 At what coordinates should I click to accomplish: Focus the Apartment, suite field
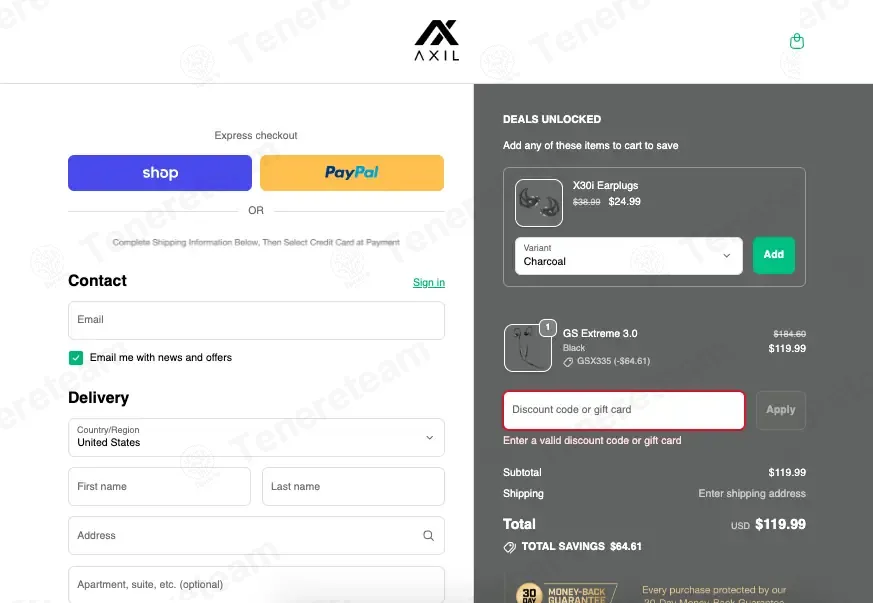coord(256,585)
